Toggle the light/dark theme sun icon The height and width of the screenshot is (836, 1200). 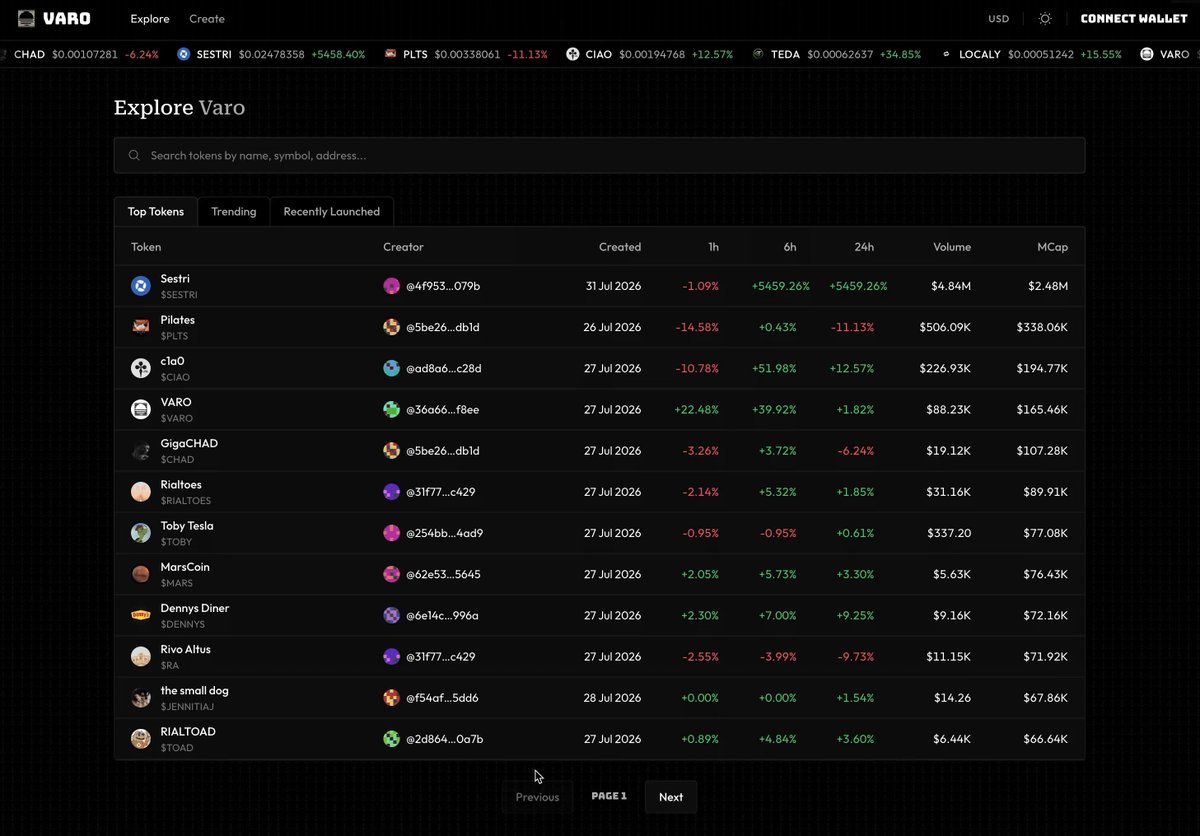1045,19
